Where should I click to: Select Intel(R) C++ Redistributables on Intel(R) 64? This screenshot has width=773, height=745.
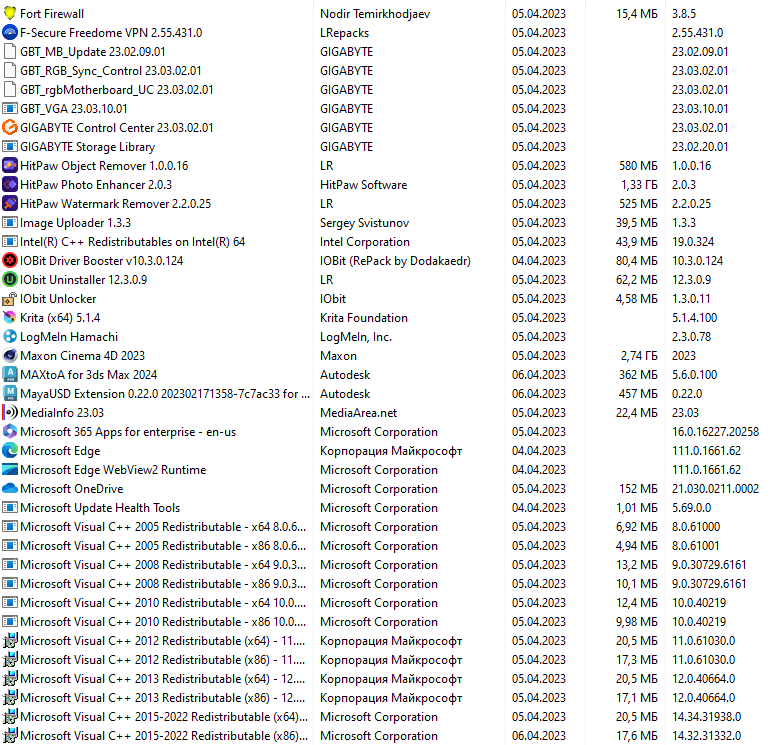(132, 242)
